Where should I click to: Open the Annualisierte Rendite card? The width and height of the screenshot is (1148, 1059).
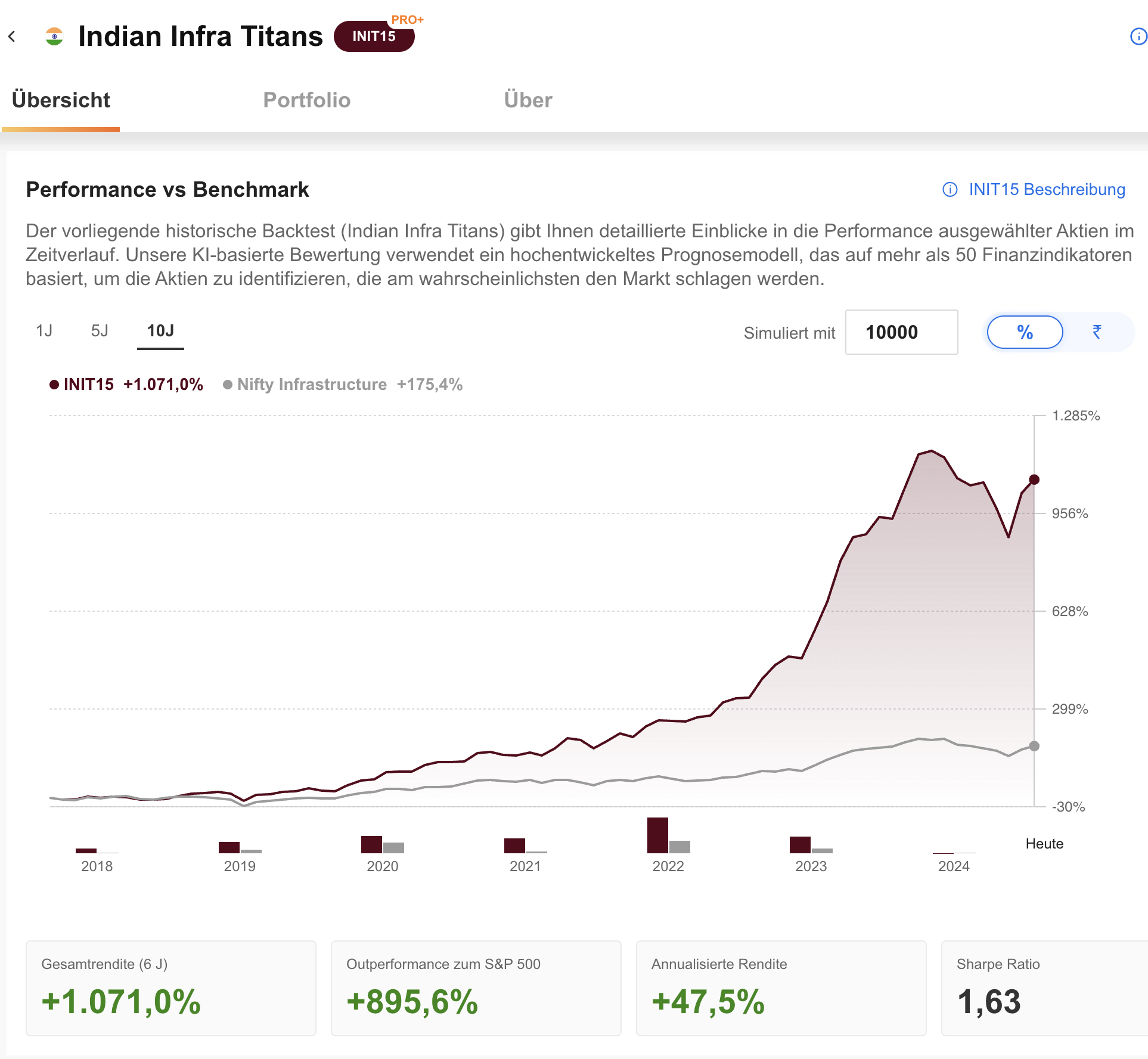(x=781, y=988)
